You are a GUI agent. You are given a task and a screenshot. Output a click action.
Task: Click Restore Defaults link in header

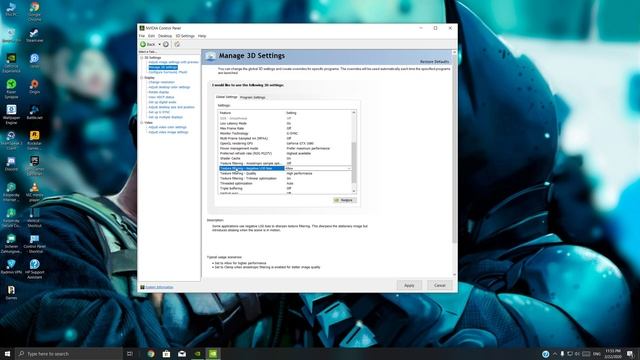coord(434,62)
